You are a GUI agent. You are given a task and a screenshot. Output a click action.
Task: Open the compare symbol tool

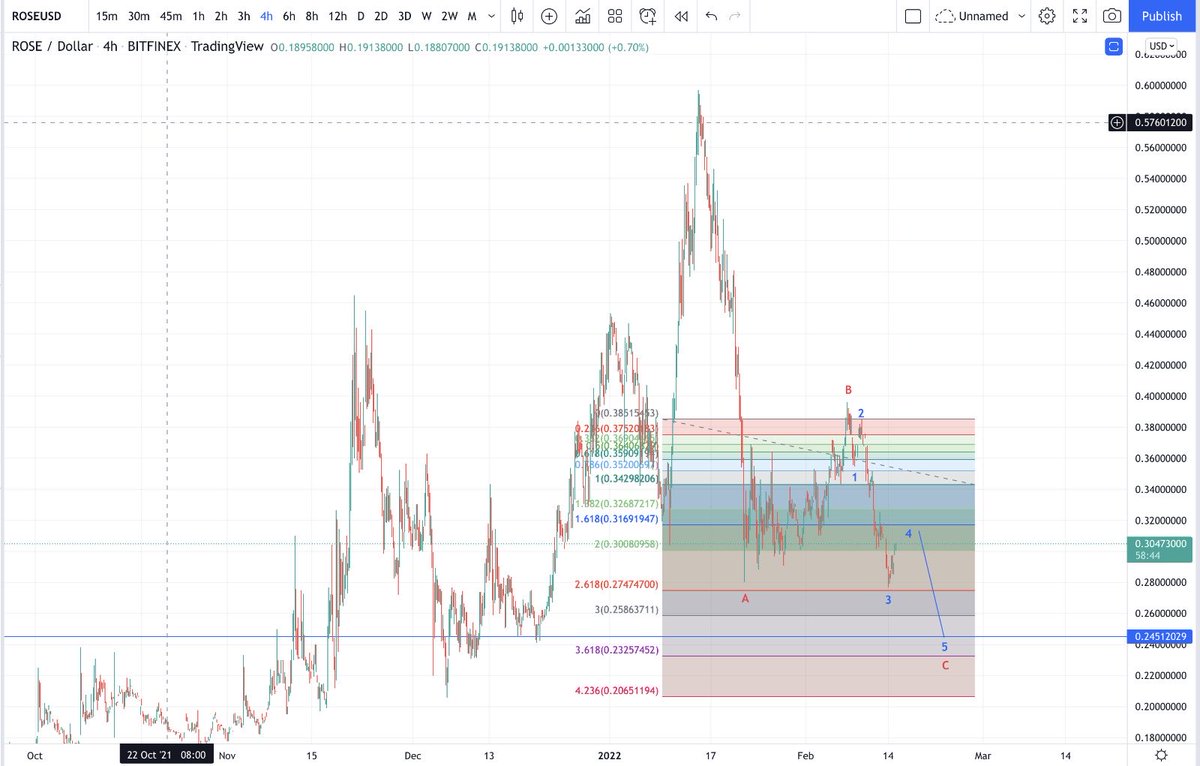pos(549,16)
